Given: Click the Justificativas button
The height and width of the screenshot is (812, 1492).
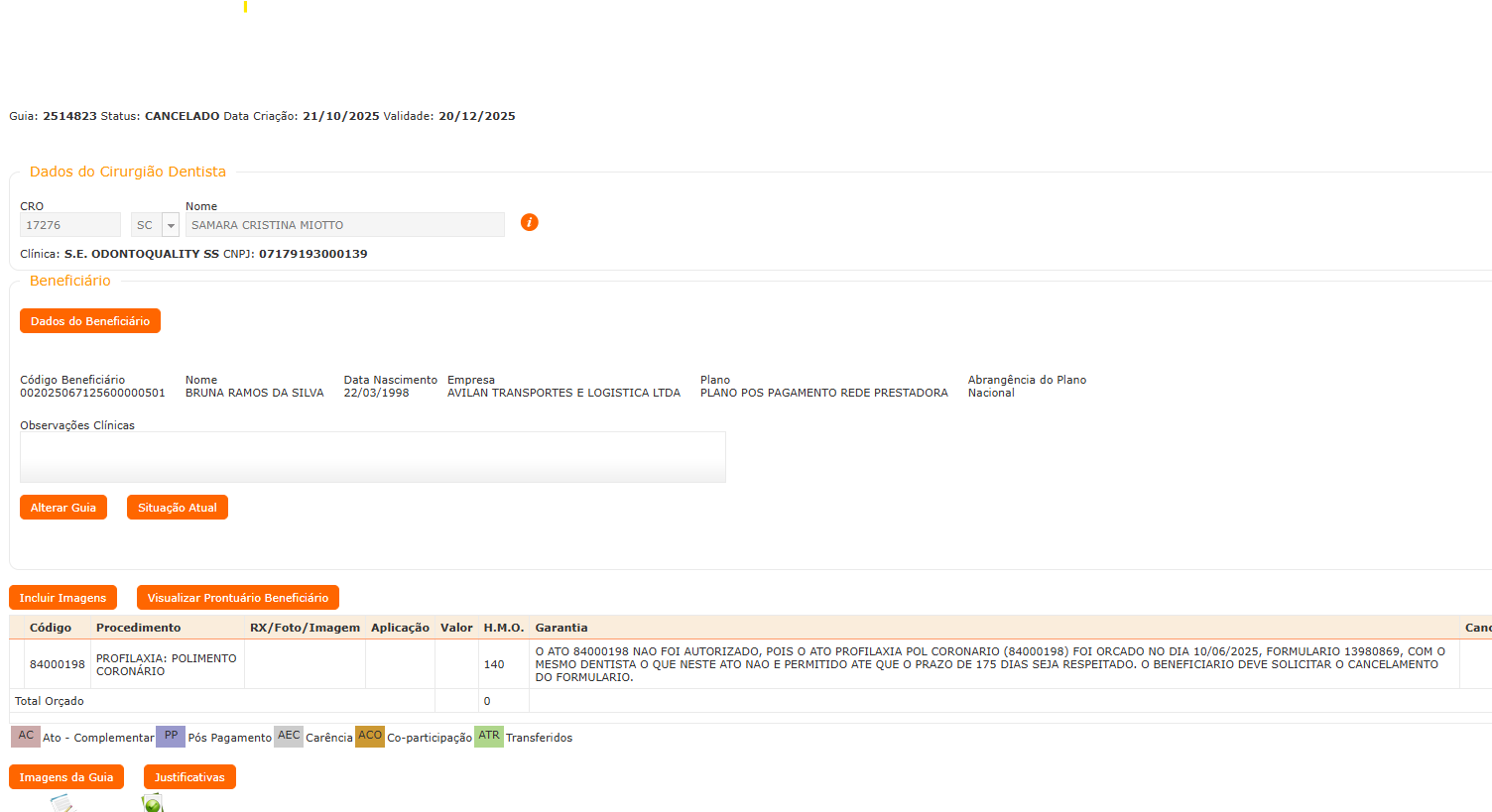Looking at the screenshot, I should coord(189,777).
